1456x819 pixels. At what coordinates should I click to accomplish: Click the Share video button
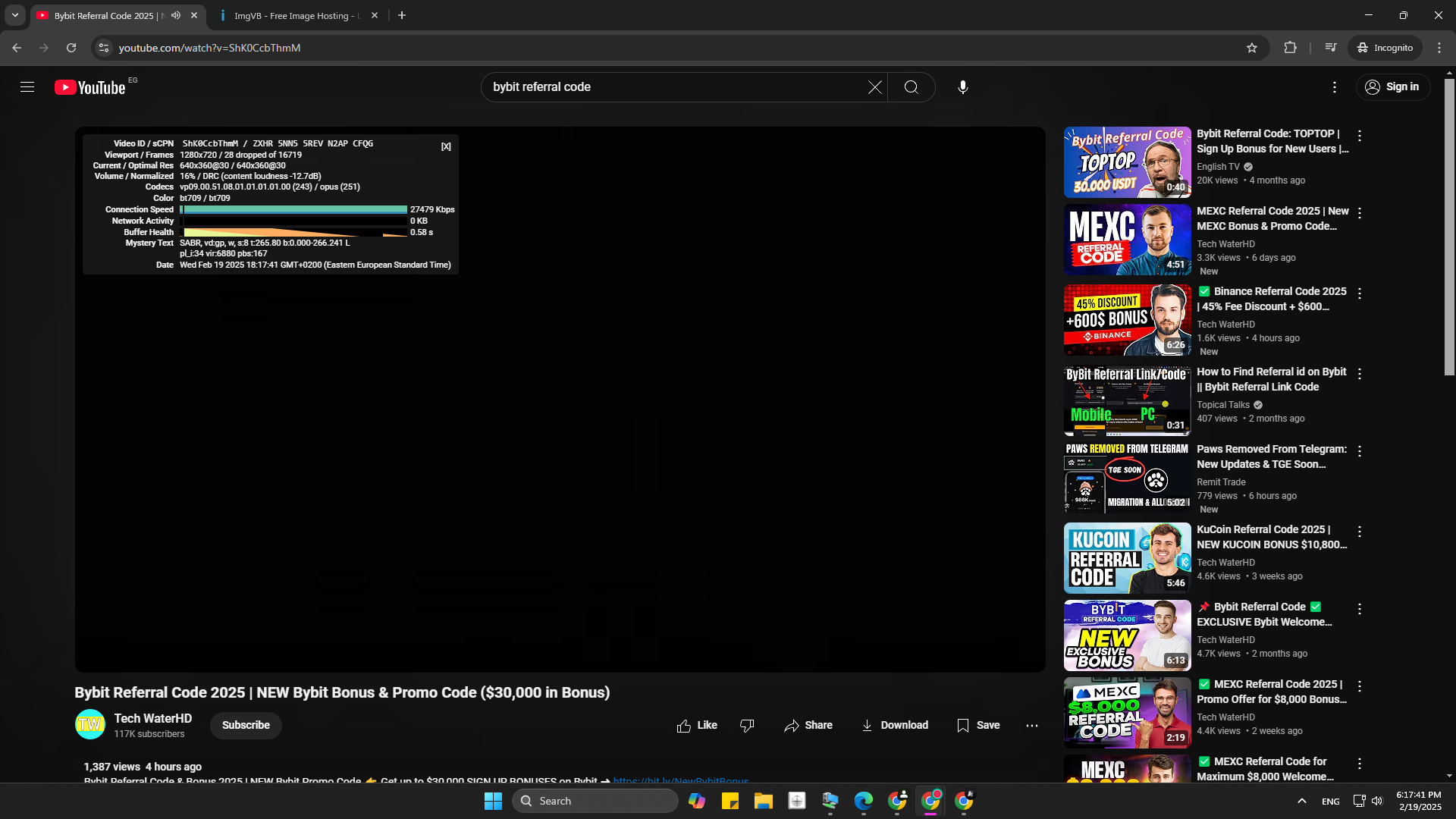point(808,726)
